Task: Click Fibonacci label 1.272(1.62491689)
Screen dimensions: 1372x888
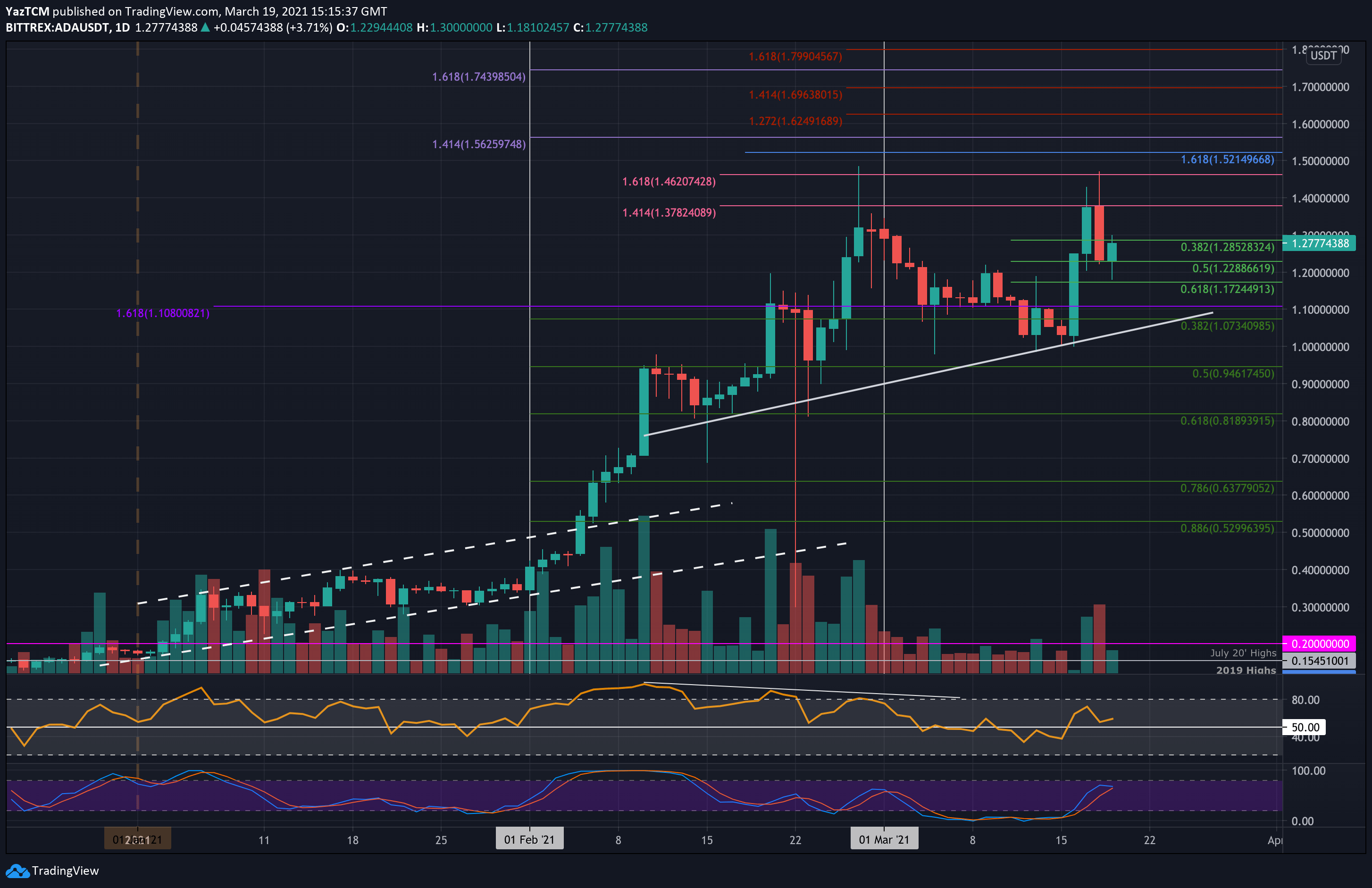Action: (x=795, y=121)
